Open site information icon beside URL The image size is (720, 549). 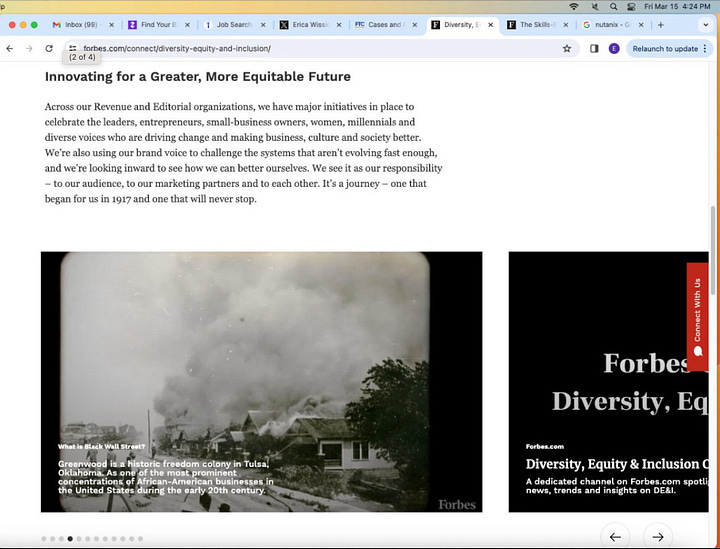(73, 48)
